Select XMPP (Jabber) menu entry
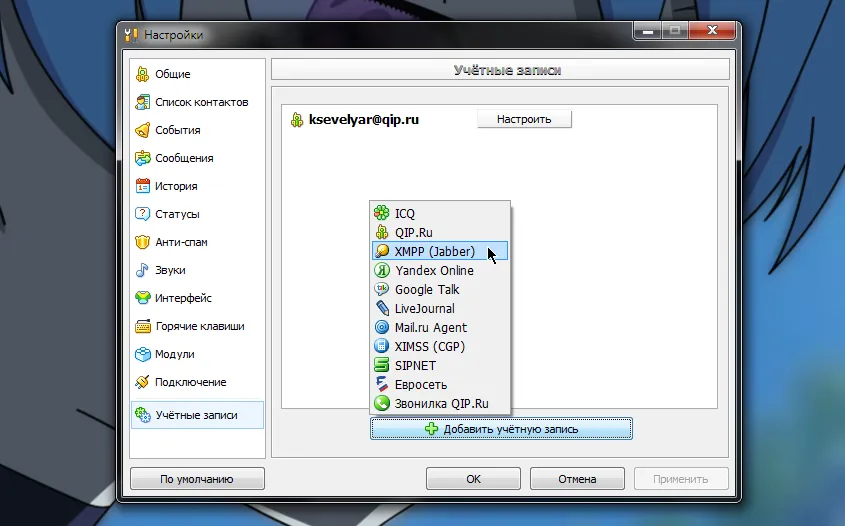 (439, 251)
